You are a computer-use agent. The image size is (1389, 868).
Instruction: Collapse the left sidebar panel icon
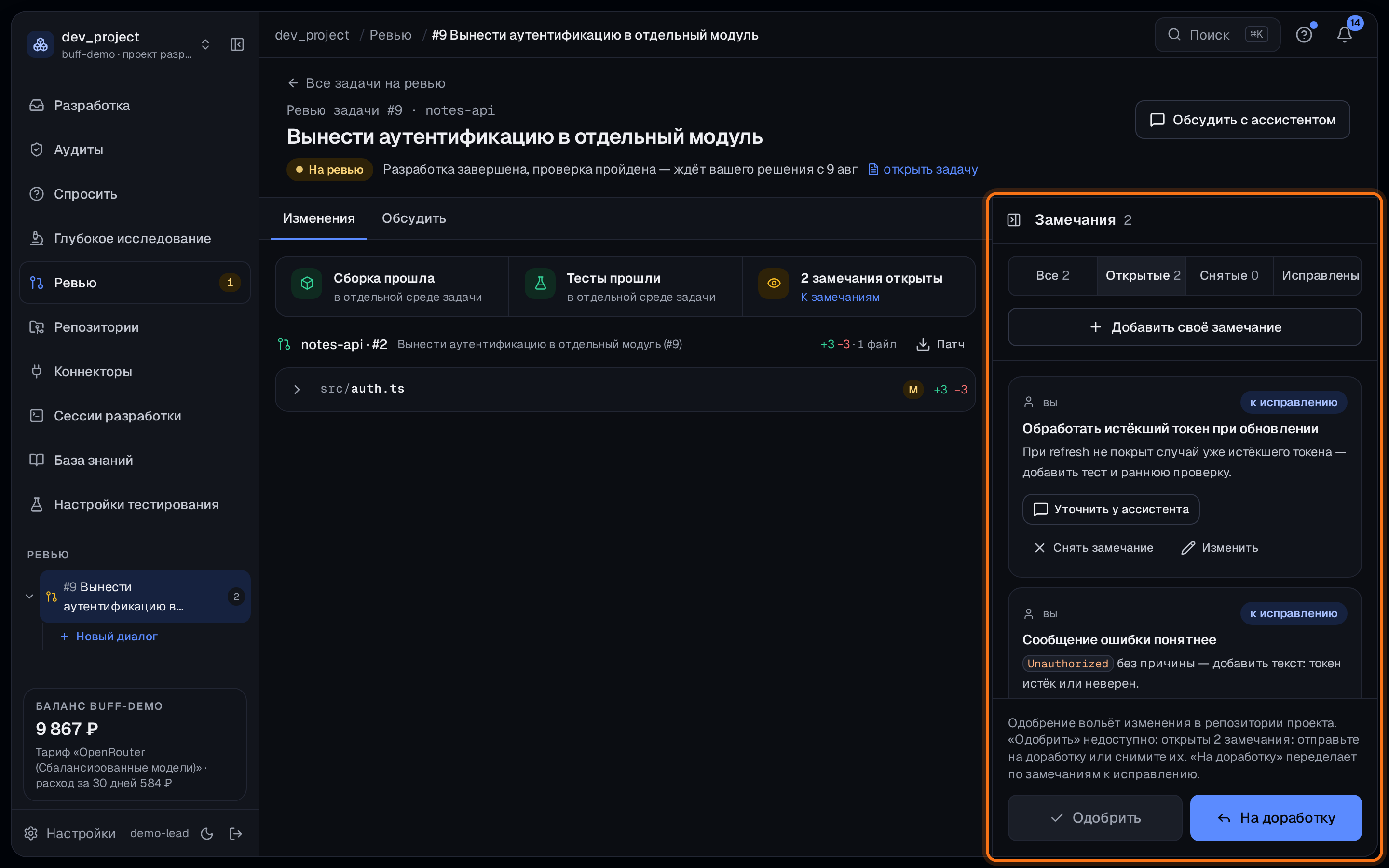237,44
